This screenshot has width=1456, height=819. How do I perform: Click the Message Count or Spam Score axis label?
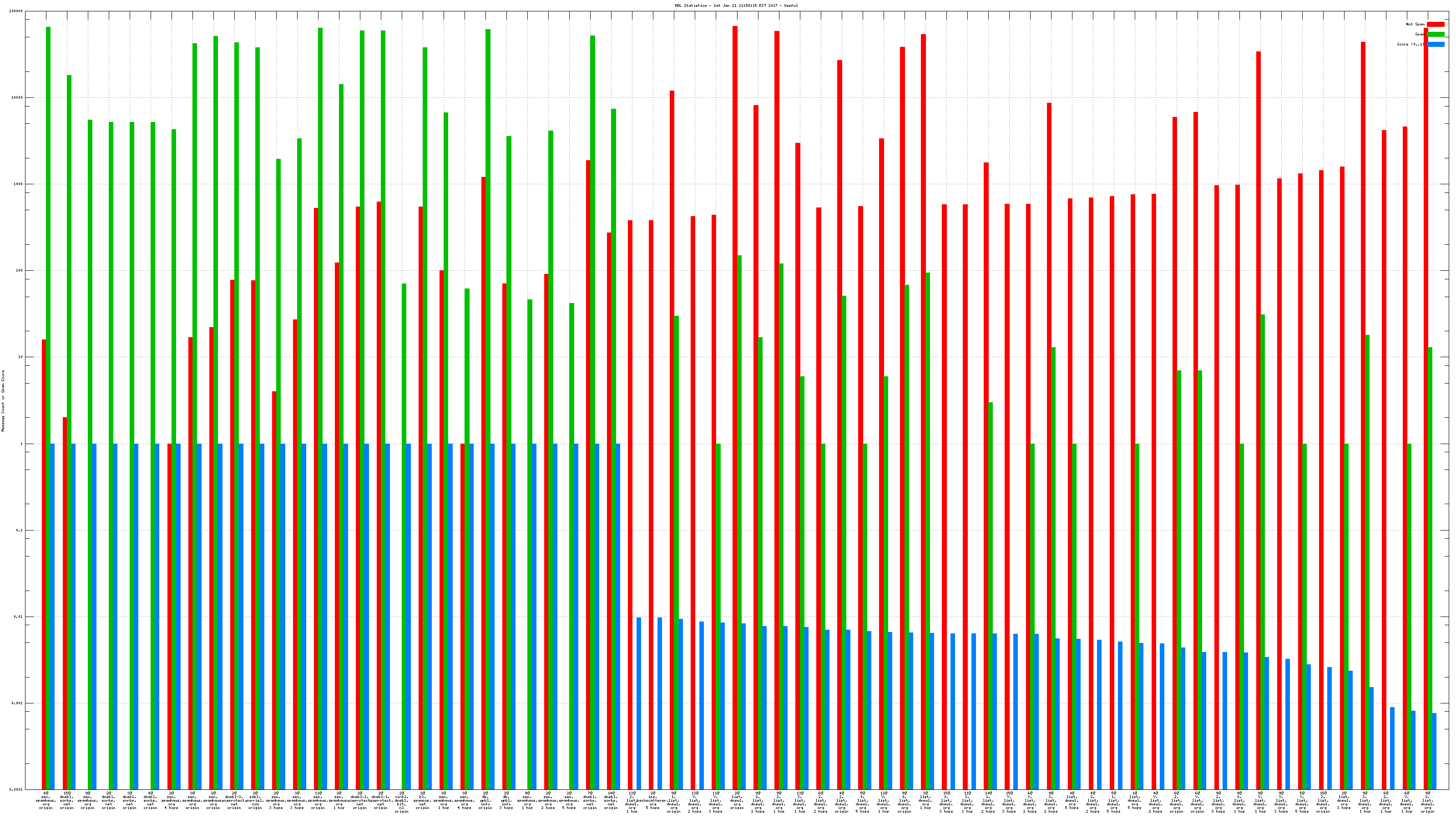coord(3,401)
